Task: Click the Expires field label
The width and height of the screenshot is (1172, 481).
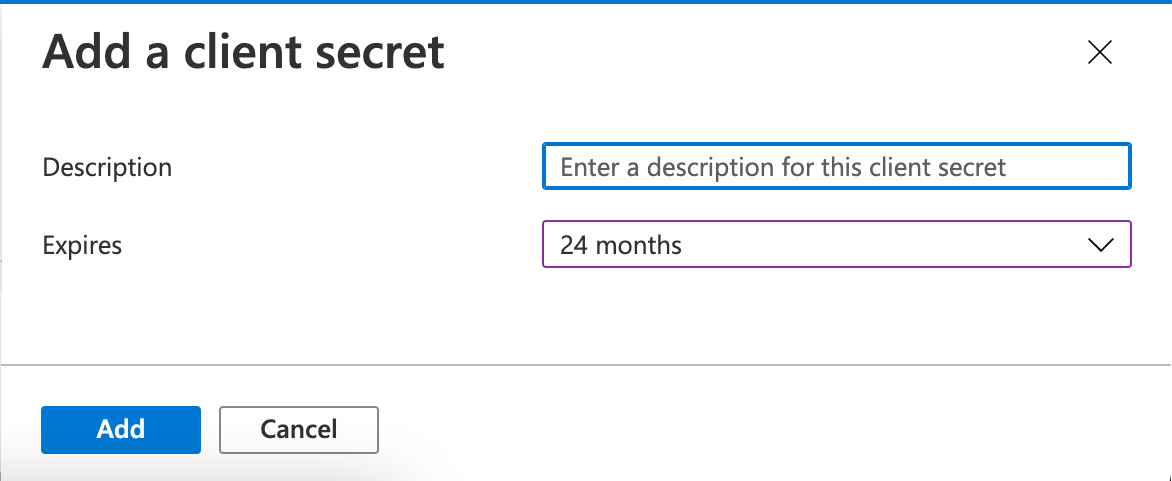Action: coord(82,245)
